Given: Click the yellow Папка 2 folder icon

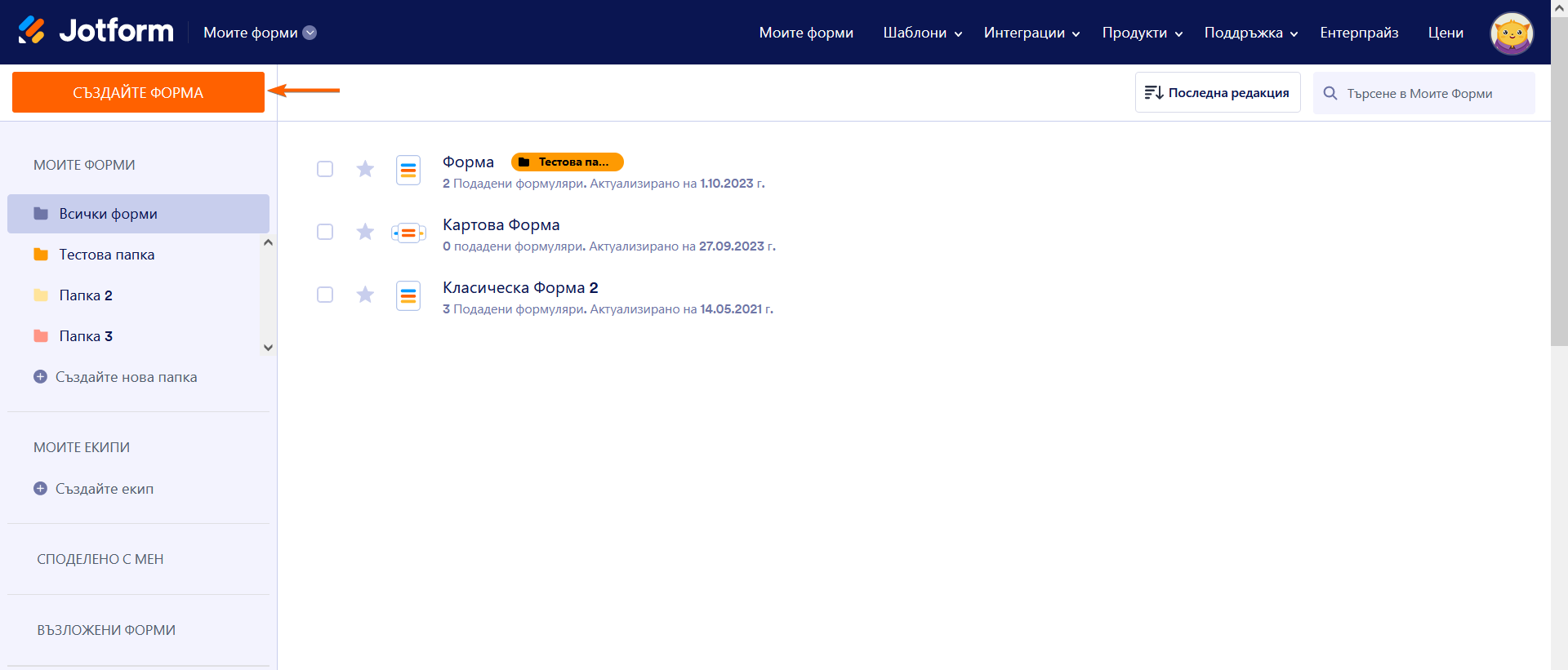Looking at the screenshot, I should coord(41,295).
